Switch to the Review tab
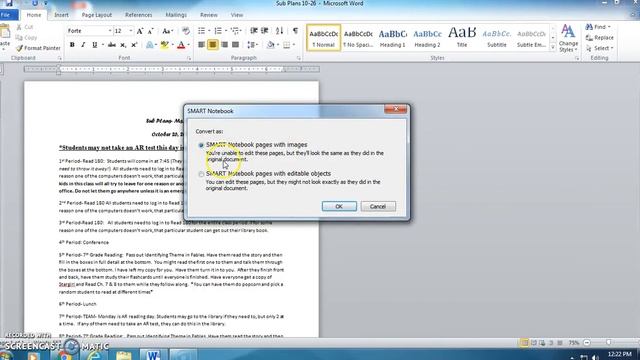The width and height of the screenshot is (640, 360). click(x=209, y=15)
